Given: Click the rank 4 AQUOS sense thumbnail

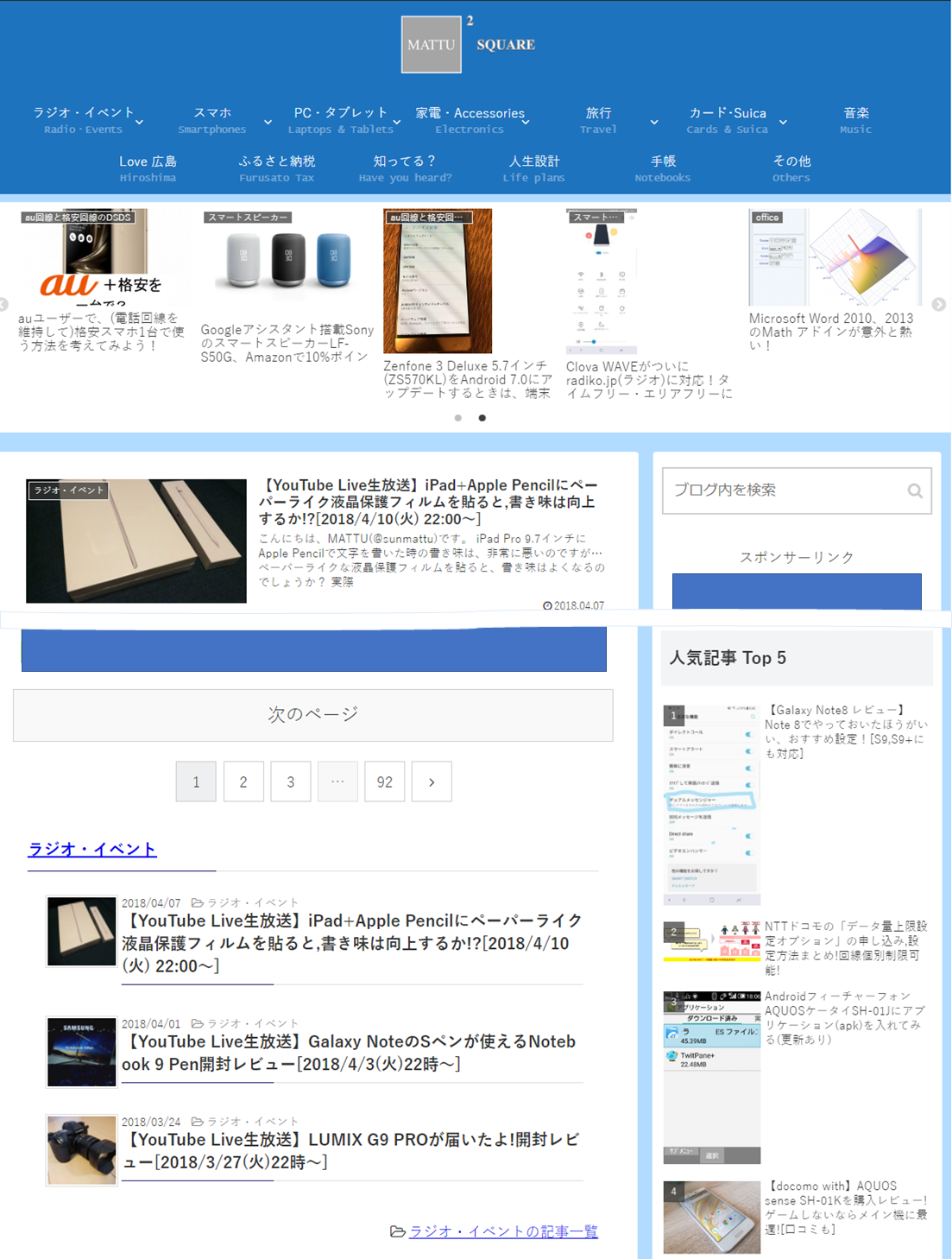Looking at the screenshot, I should [712, 1218].
